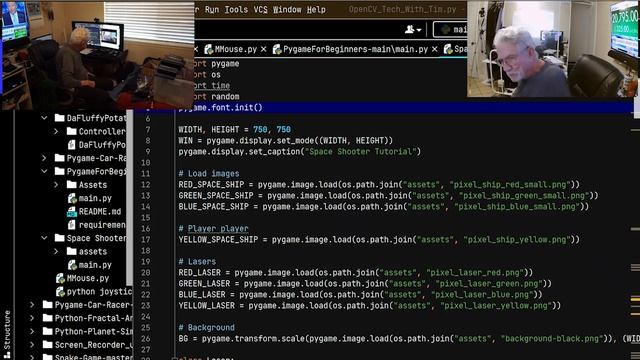
Task: Open the run configuration dropdown
Action: point(451,29)
